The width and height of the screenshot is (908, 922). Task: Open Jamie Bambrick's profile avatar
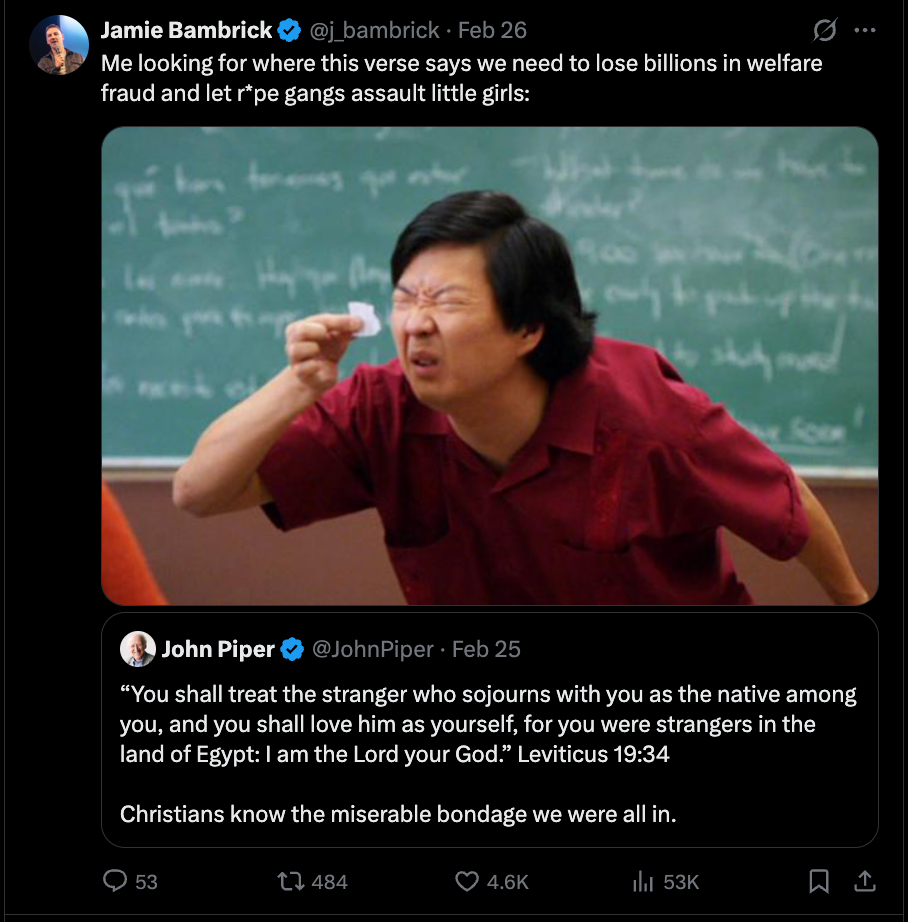[59, 45]
